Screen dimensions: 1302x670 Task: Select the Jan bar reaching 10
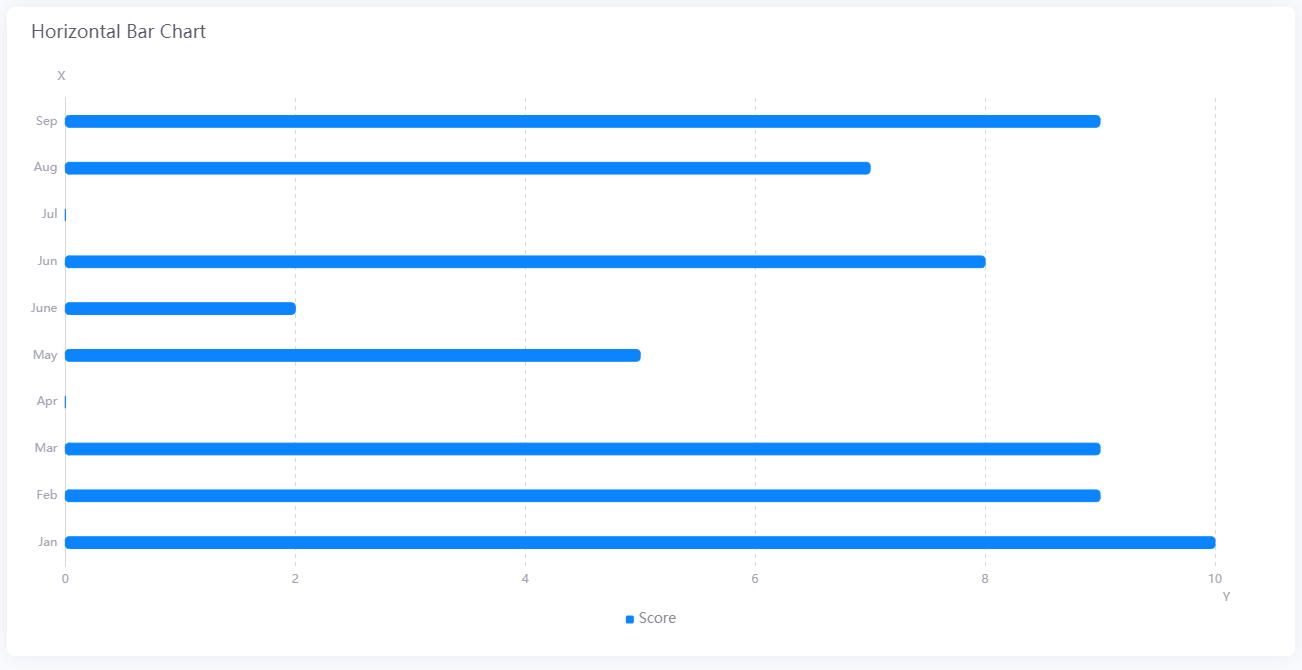640,543
